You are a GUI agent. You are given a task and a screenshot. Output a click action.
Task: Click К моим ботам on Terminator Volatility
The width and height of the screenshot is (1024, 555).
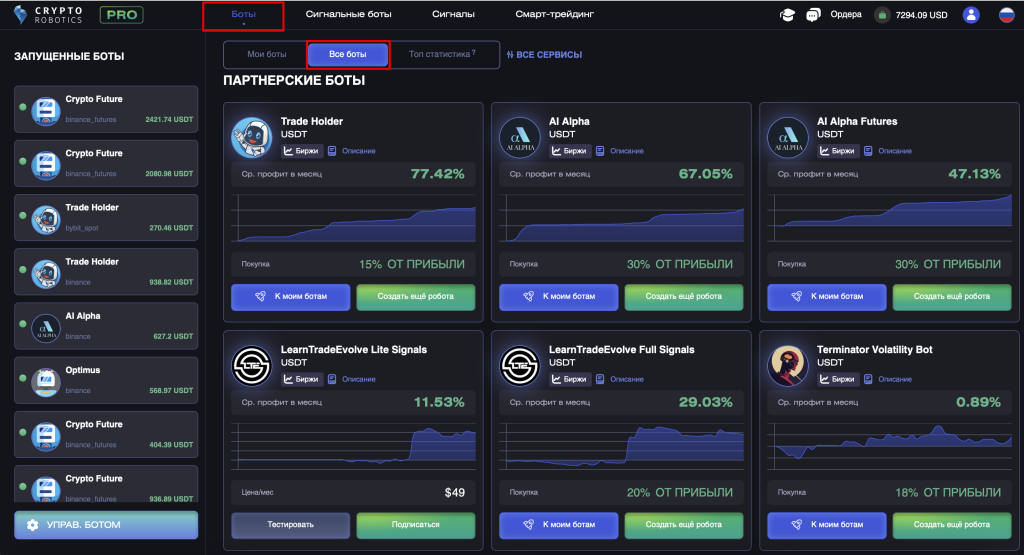pyautogui.click(x=827, y=525)
